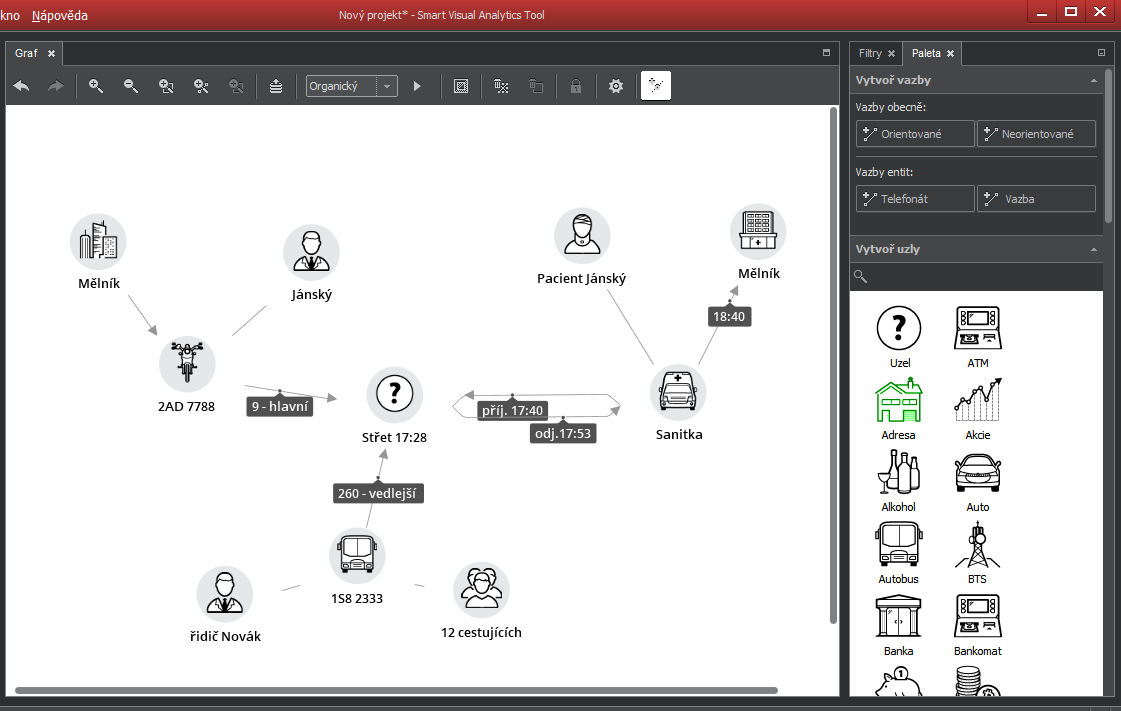
Task: Click the Telefonát link button
Action: [915, 199]
